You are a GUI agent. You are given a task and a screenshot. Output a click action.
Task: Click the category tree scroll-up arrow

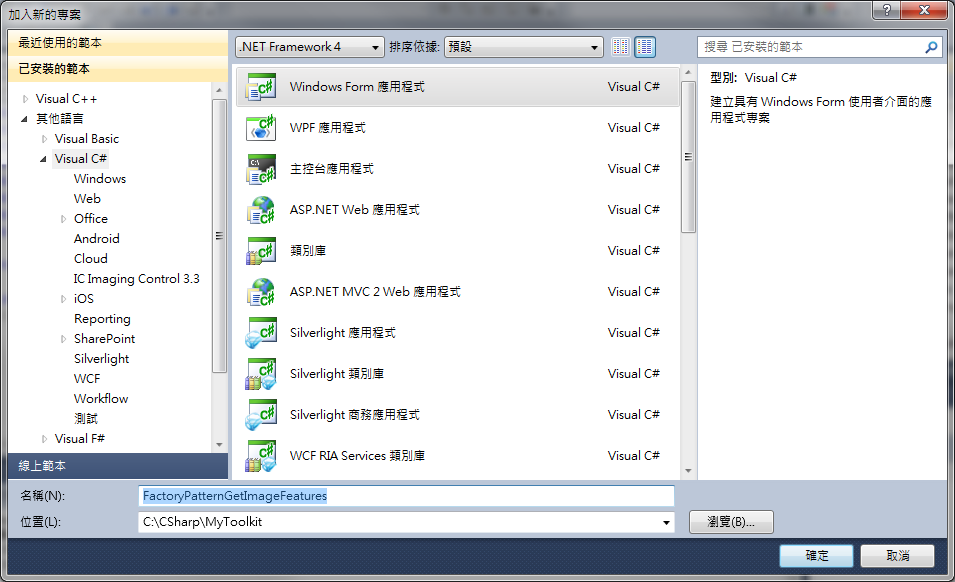pos(219,90)
